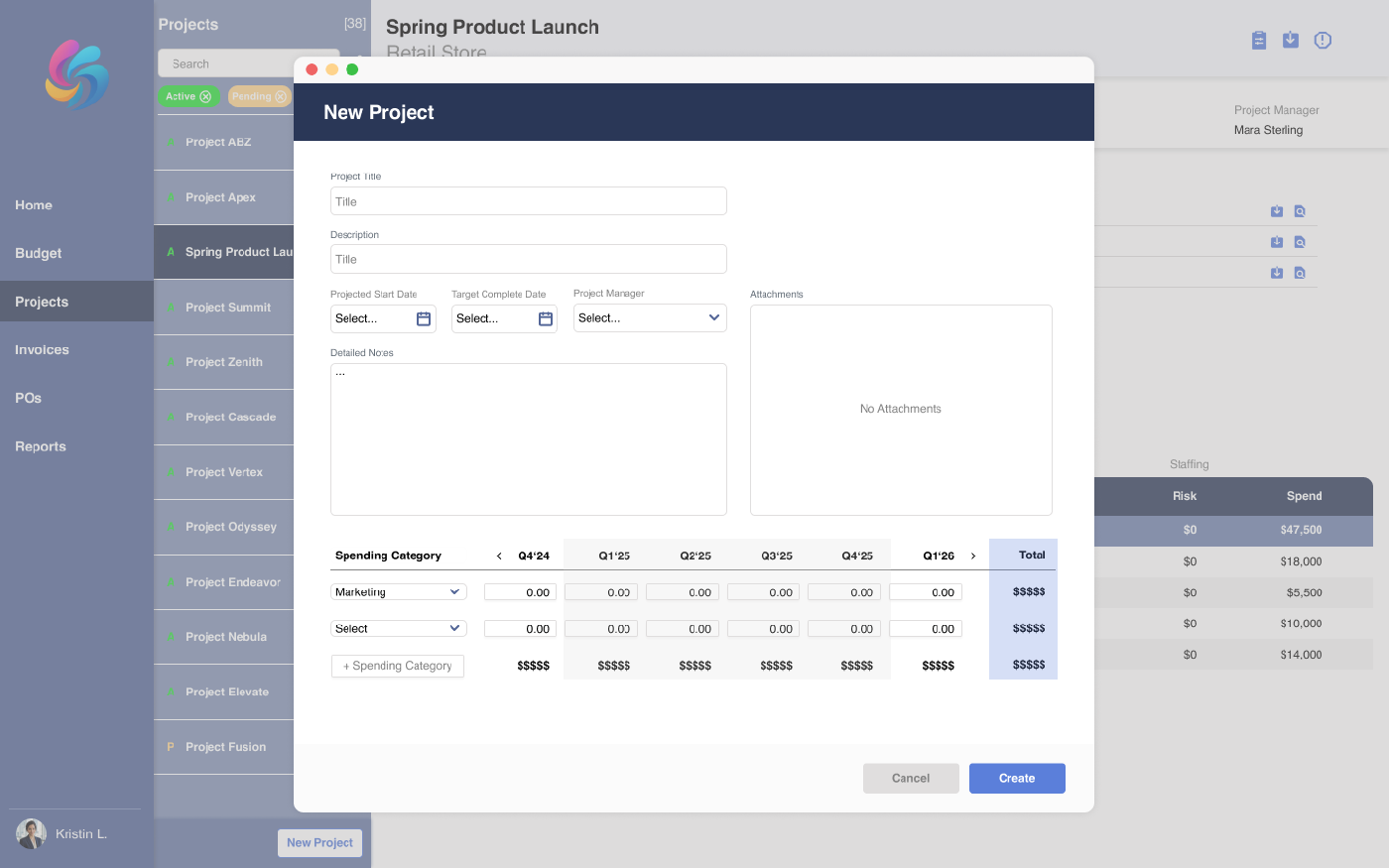Click into the Project Title field
The width and height of the screenshot is (1389, 868).
pyautogui.click(x=528, y=201)
